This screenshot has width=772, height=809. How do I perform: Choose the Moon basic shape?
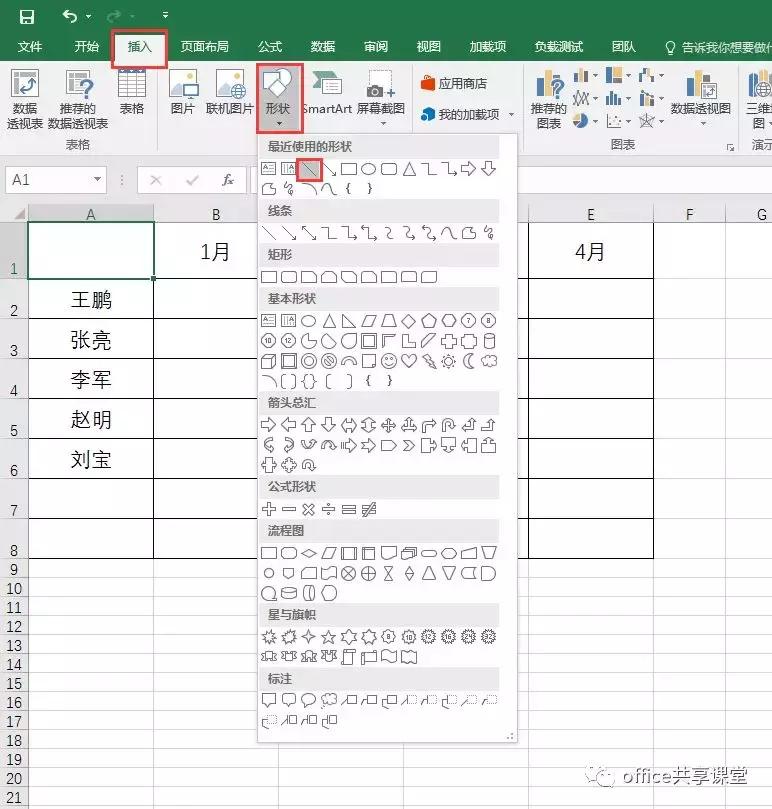(469, 361)
